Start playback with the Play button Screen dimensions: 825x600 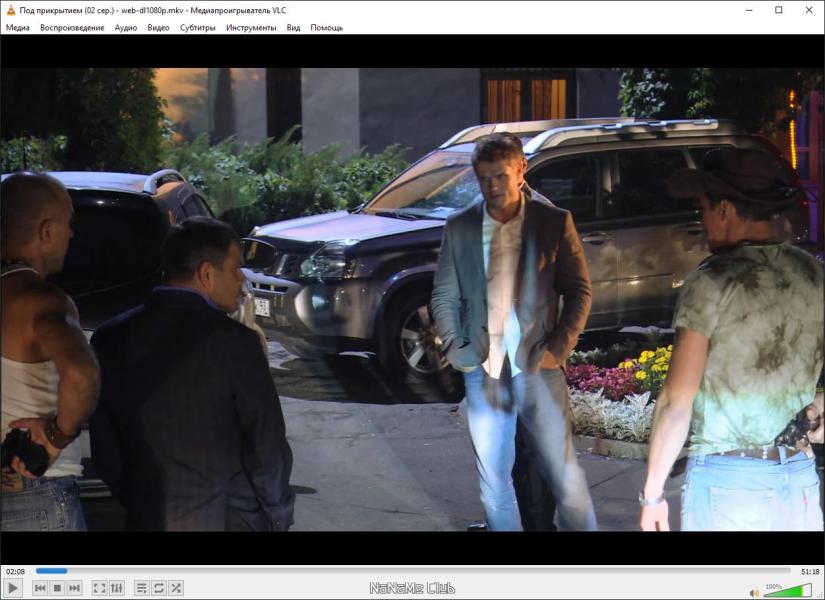(x=13, y=588)
